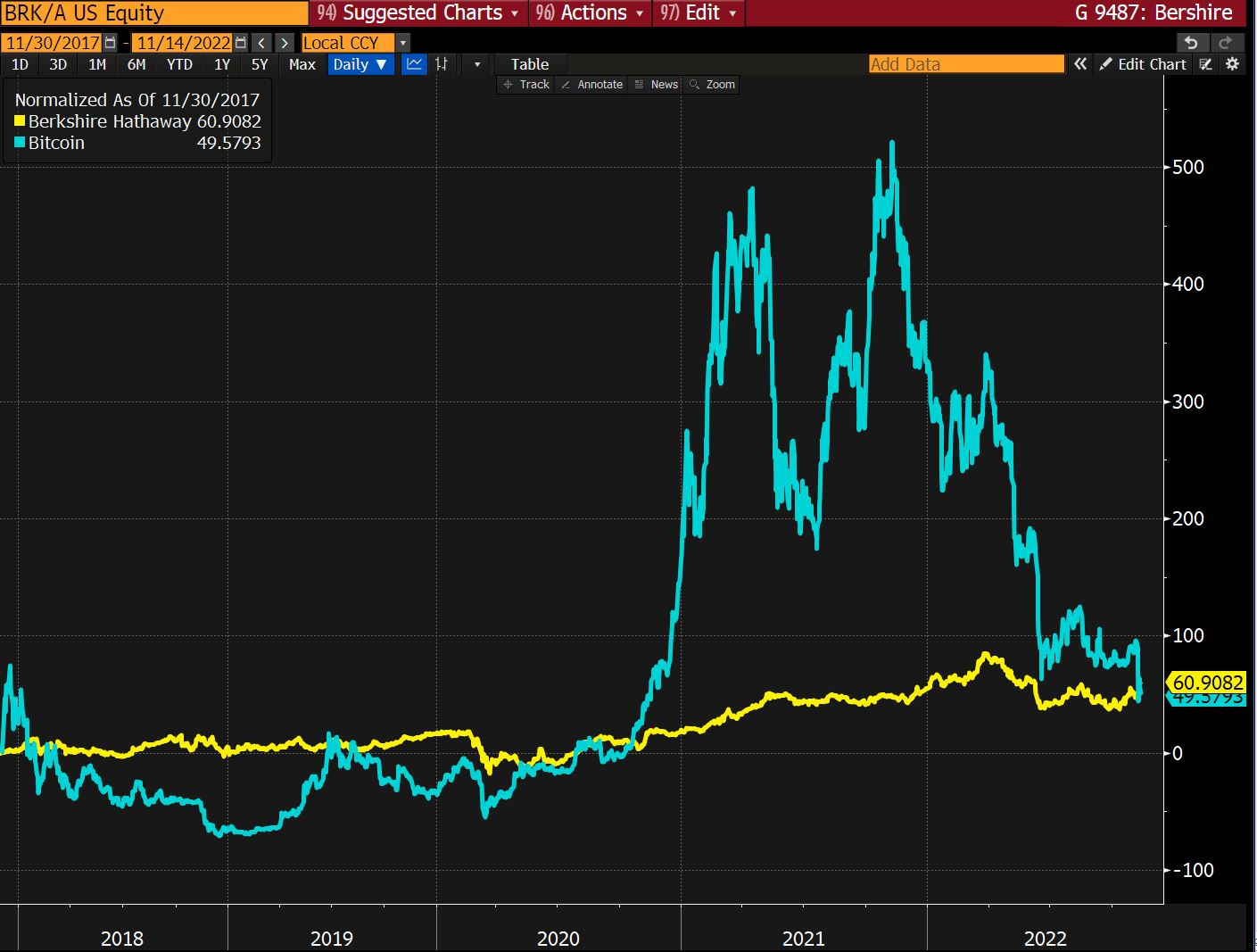This screenshot has height=952, width=1257.
Task: Click the Local CCY currency field
Action: pos(348,43)
